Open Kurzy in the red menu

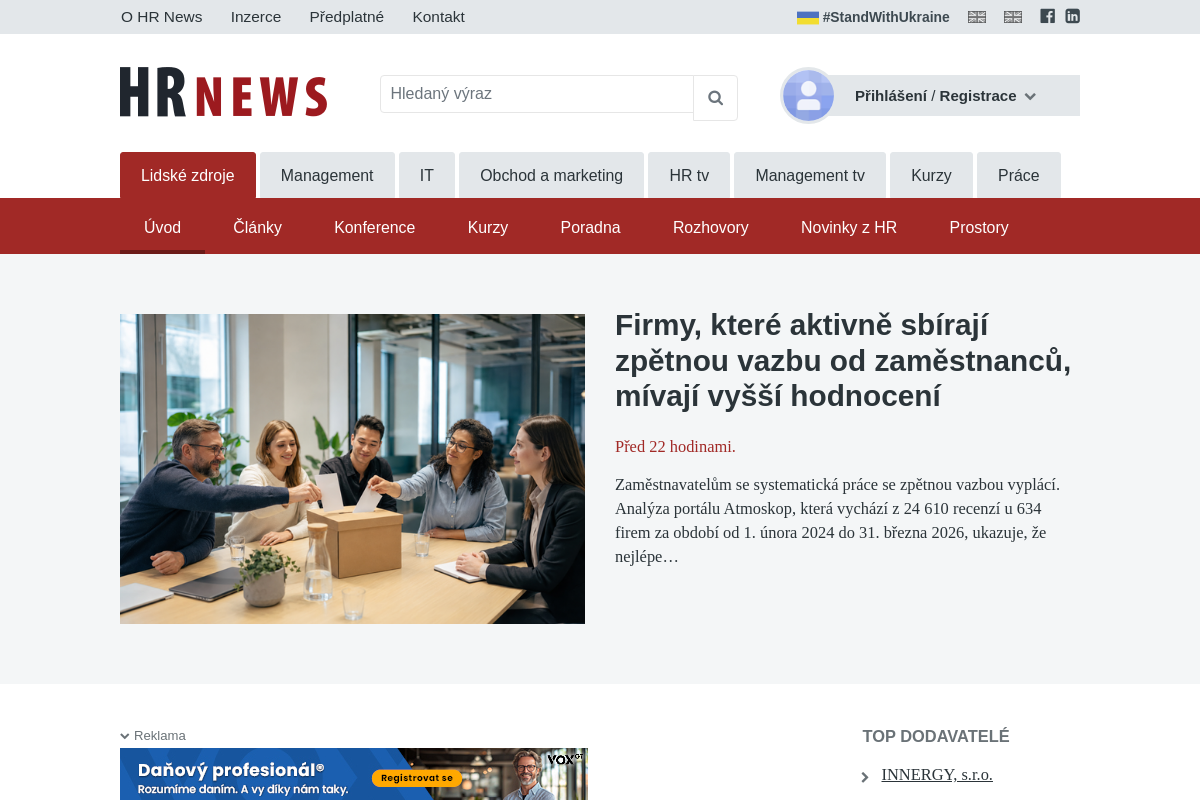(x=488, y=227)
